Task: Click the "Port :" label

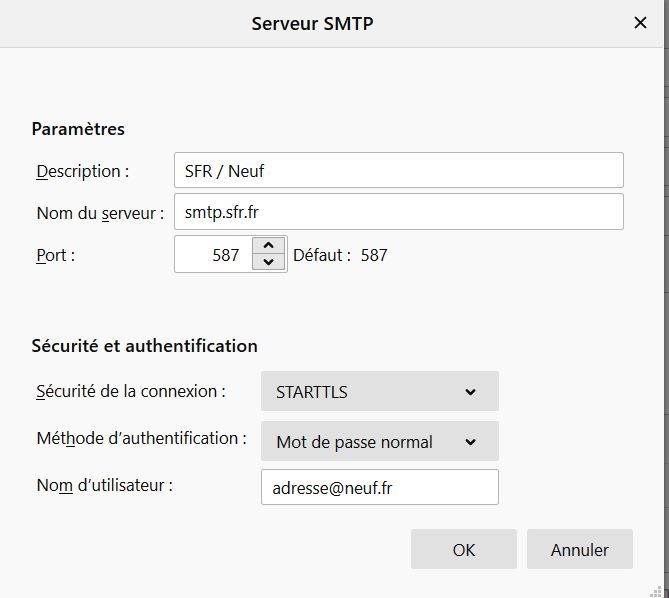Action: (x=56, y=255)
